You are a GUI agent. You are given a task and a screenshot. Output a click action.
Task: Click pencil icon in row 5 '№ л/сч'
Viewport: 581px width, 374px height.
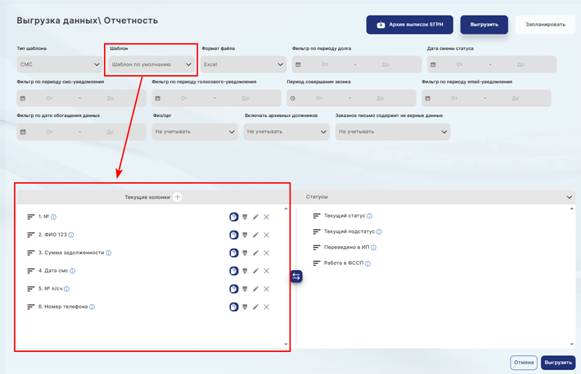click(256, 289)
